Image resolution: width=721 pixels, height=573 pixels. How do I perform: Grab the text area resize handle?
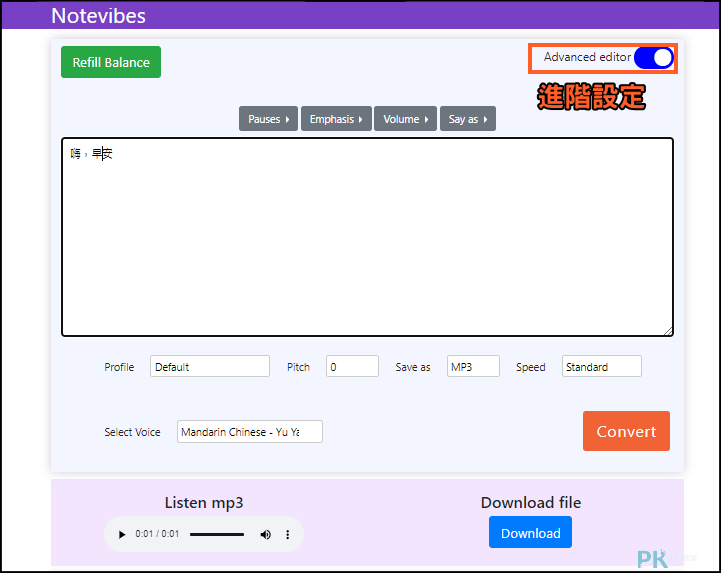668,331
